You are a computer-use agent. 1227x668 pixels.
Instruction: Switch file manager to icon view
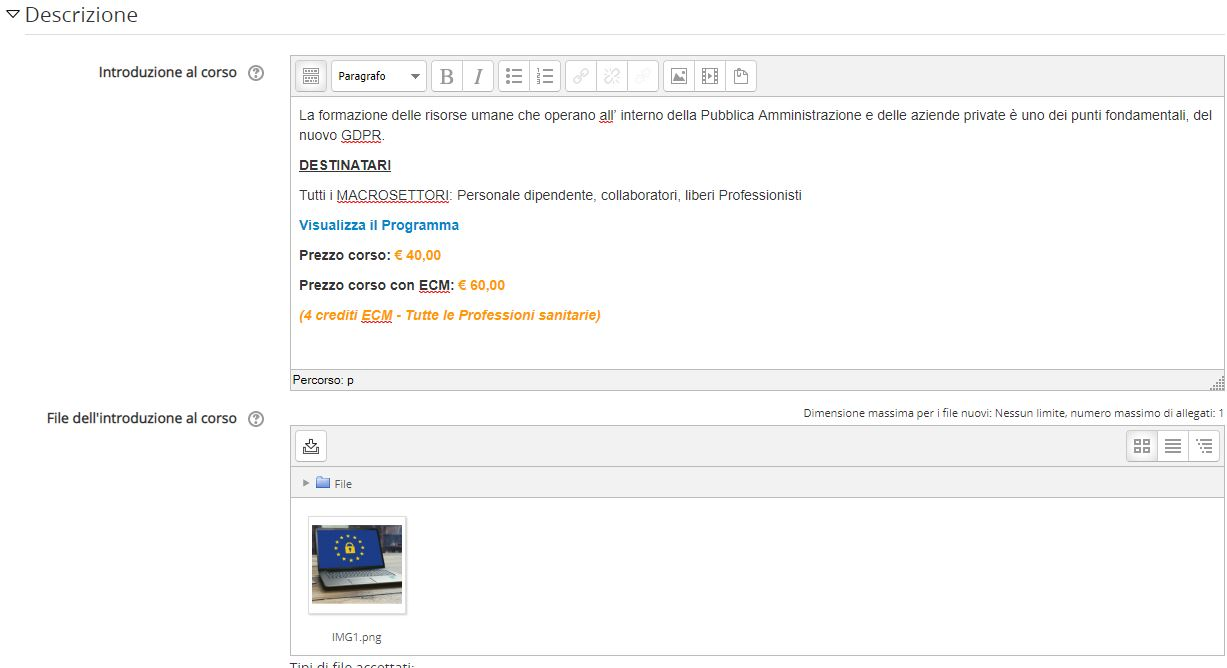point(1142,446)
